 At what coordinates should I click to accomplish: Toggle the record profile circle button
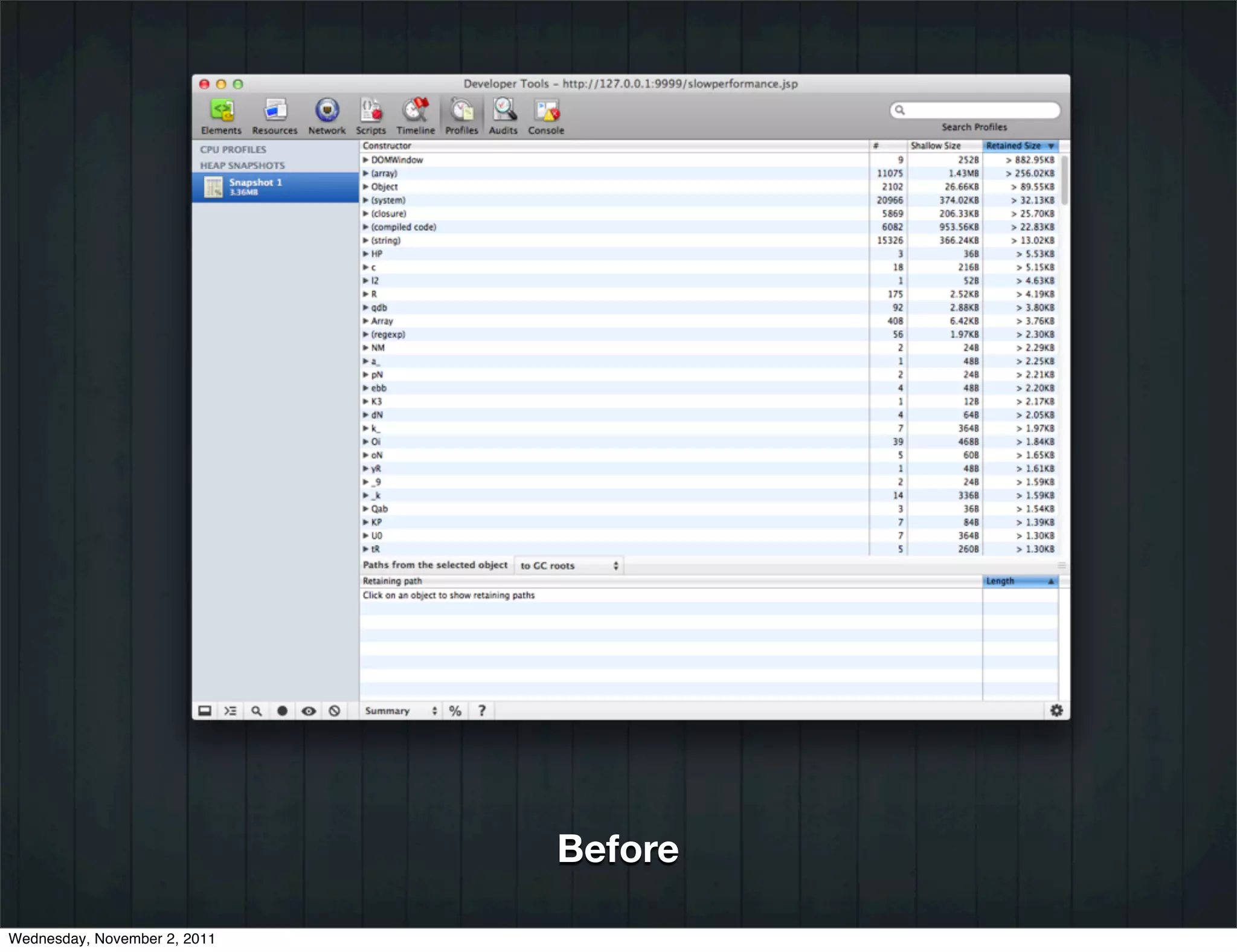(282, 711)
